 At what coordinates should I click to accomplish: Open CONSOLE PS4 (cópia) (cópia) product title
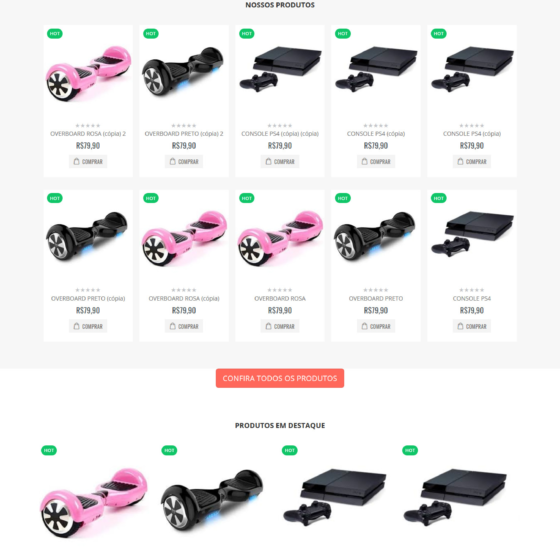tap(280, 134)
